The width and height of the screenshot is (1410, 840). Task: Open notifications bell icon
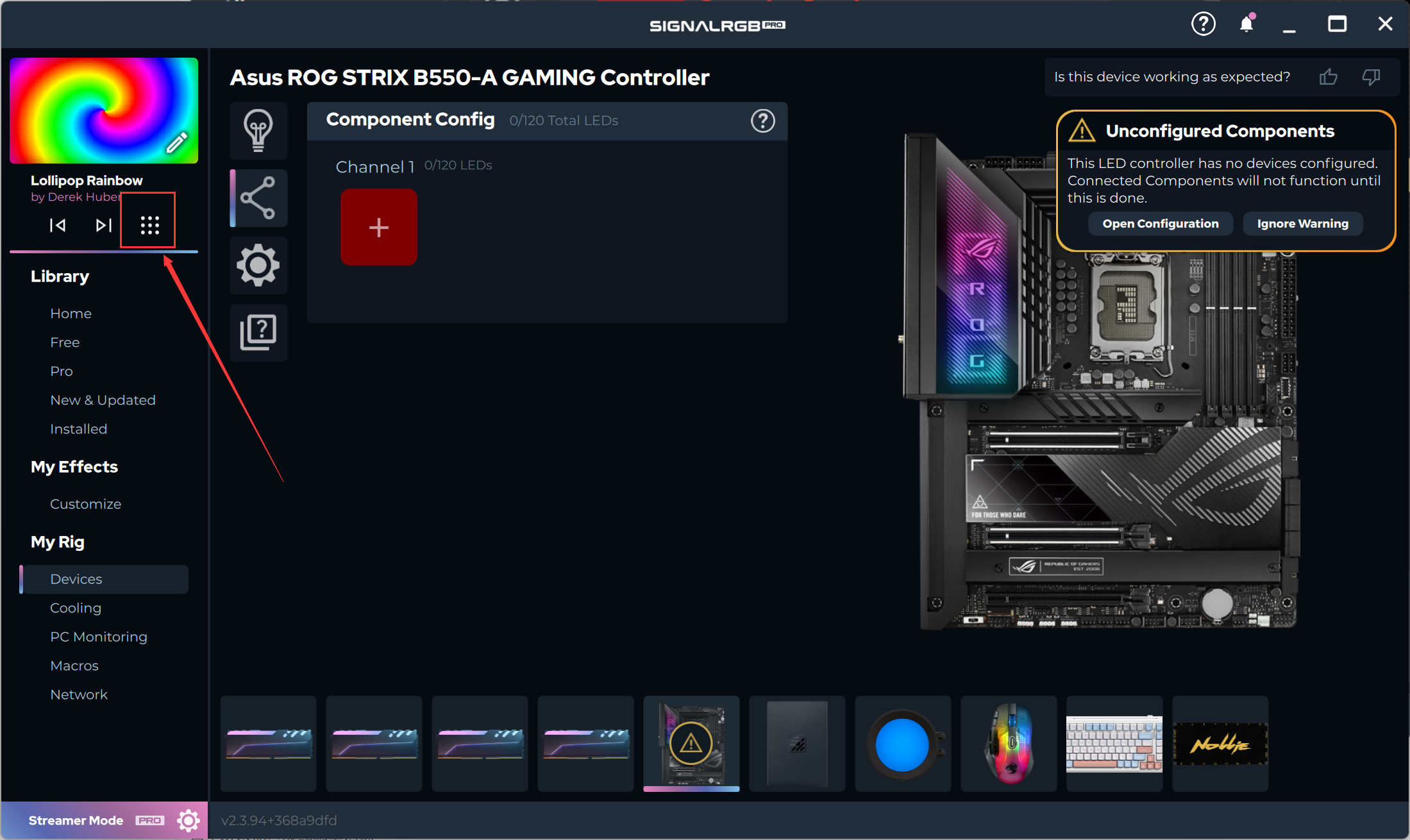pos(1246,24)
